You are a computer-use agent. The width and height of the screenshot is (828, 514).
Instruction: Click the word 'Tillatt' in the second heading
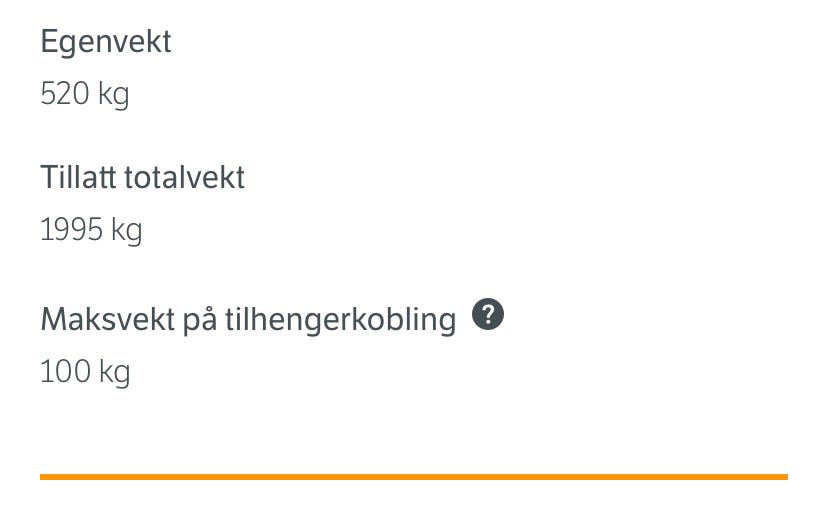[78, 178]
